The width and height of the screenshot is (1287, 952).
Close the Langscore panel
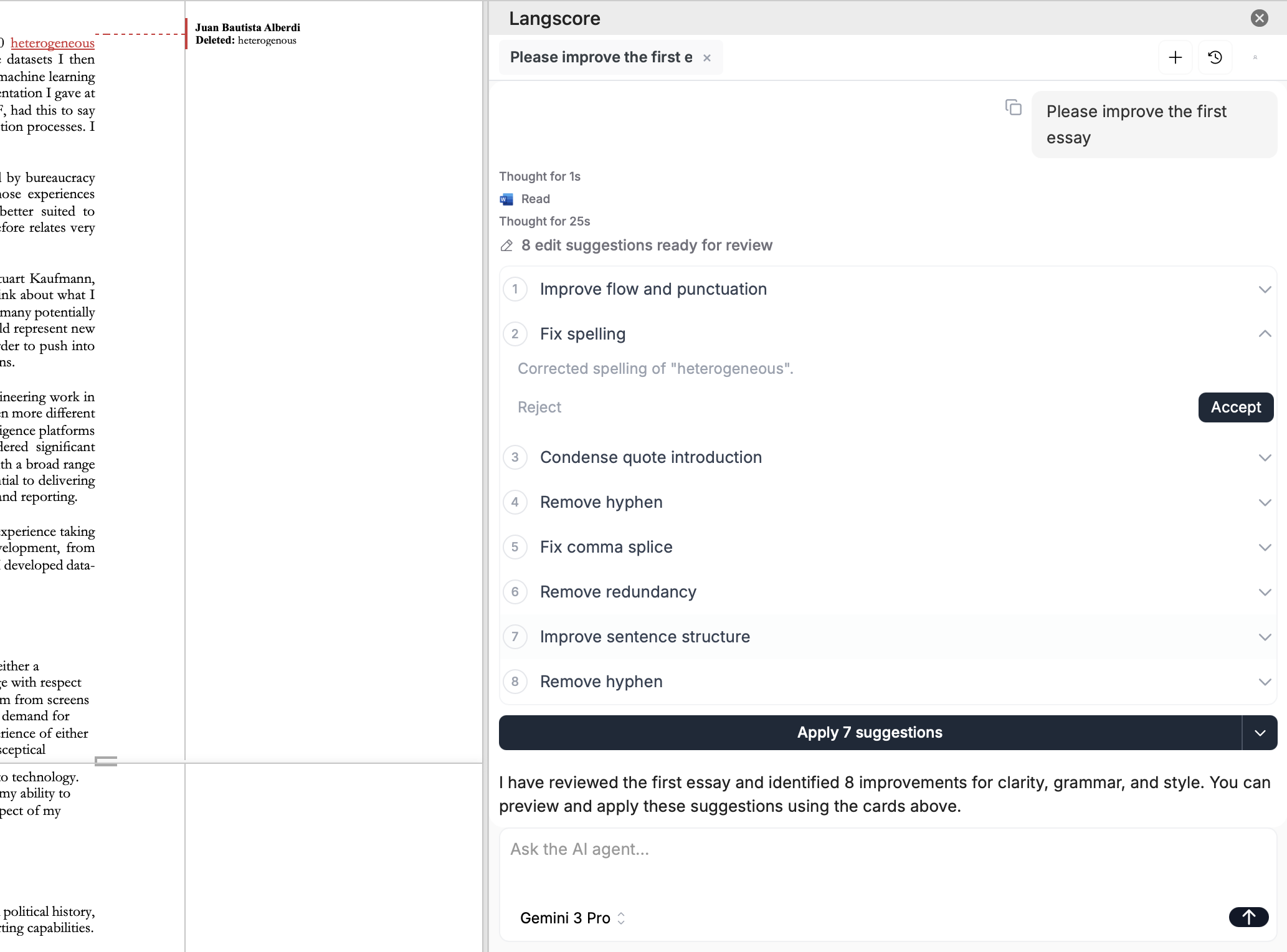1260,18
